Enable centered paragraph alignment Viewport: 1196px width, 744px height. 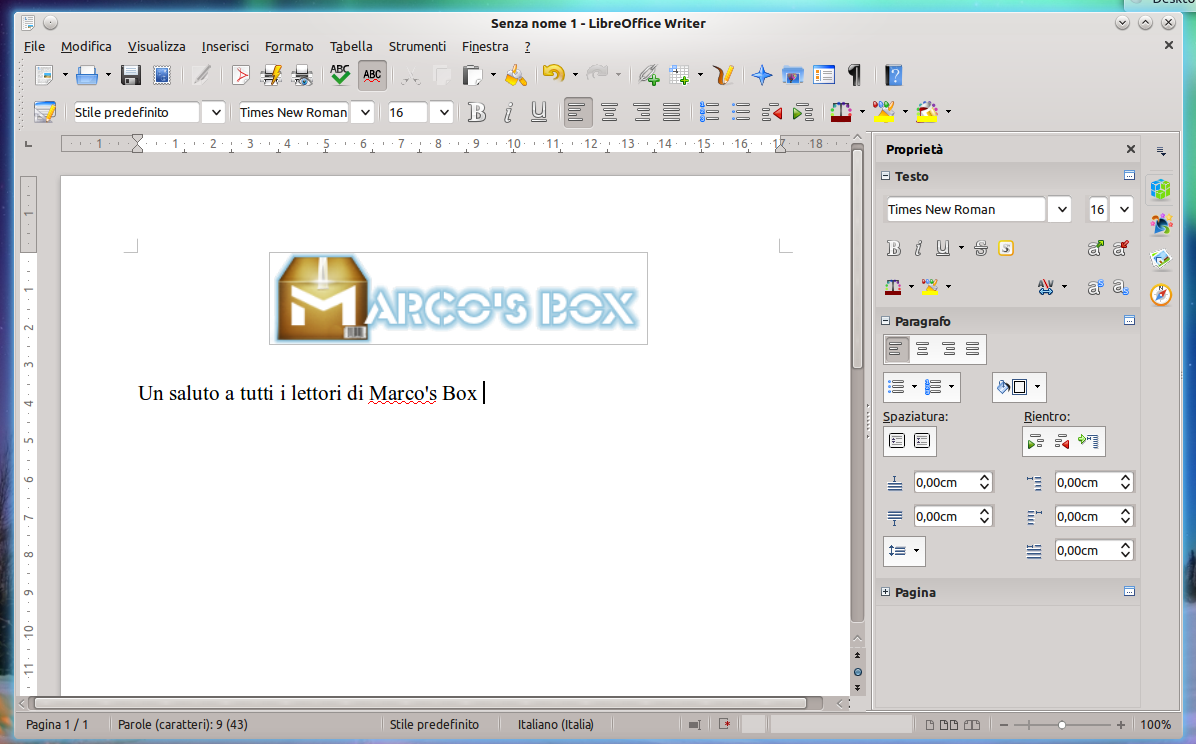point(609,112)
